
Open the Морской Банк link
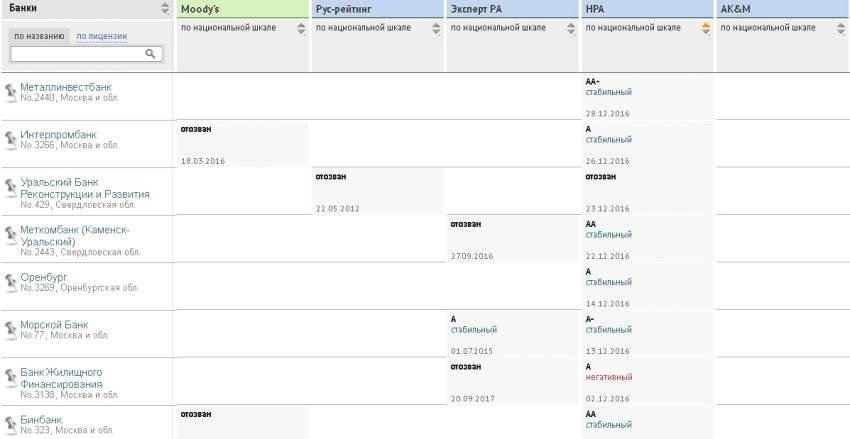tap(54, 325)
